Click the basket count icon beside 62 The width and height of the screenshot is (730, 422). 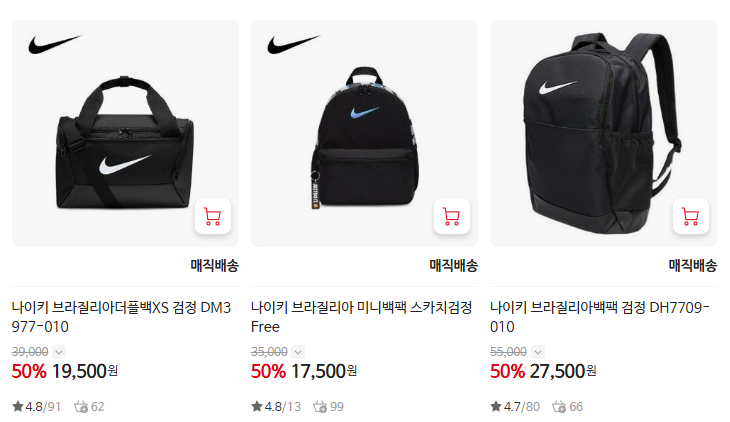coord(81,407)
